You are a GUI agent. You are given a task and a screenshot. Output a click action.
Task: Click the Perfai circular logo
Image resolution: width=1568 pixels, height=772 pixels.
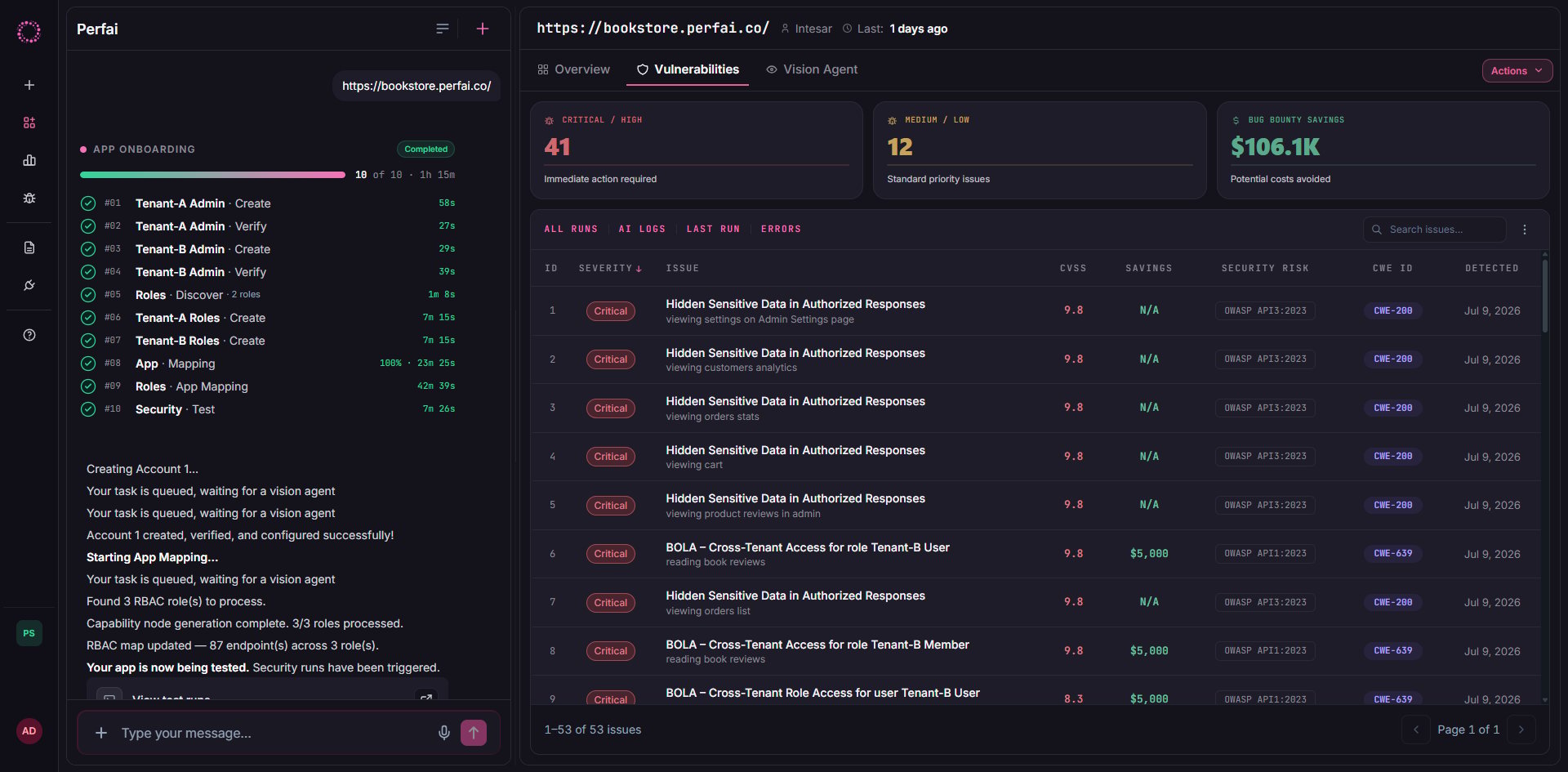coord(29,32)
